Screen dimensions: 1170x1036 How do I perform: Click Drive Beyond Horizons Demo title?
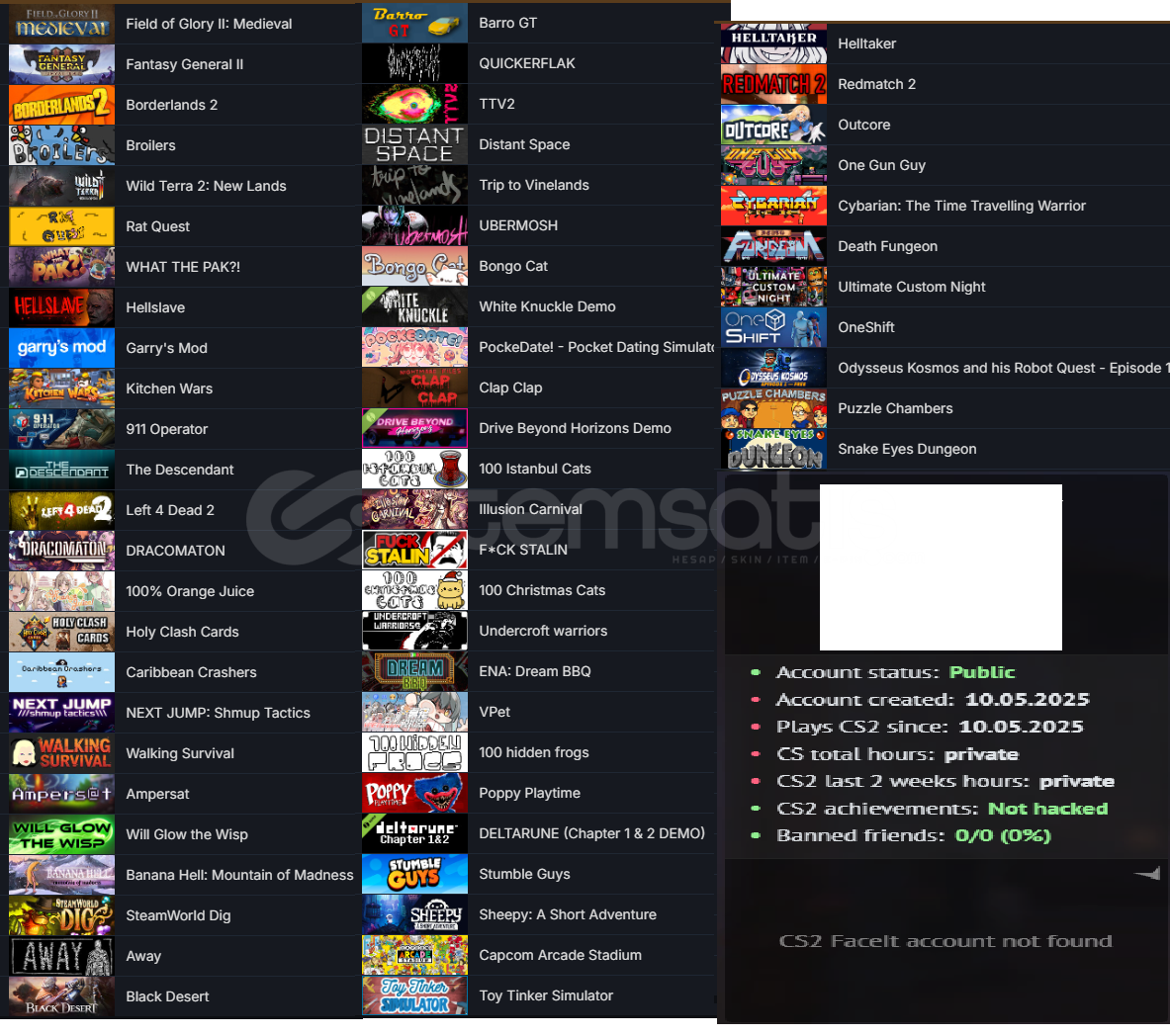coord(575,428)
